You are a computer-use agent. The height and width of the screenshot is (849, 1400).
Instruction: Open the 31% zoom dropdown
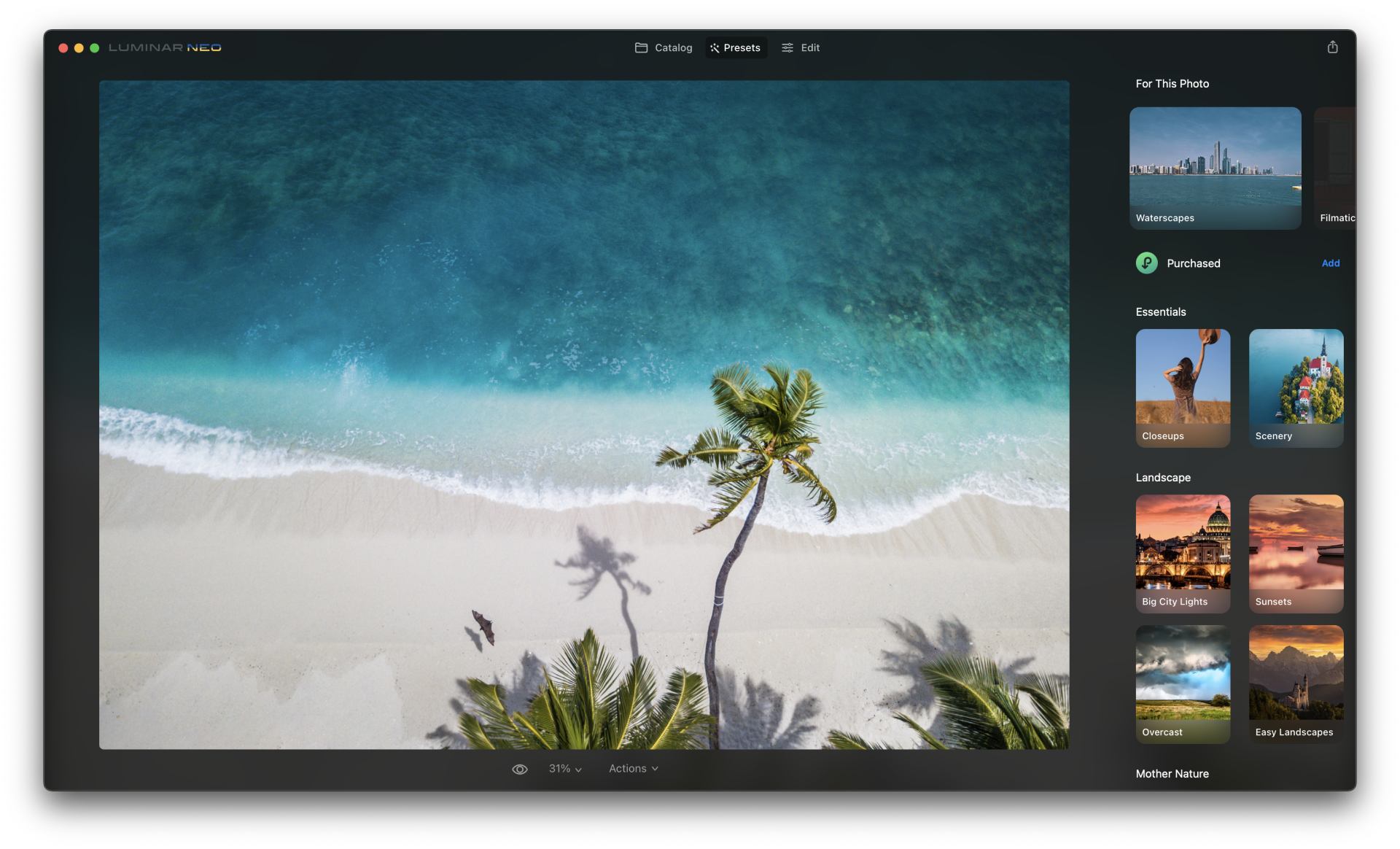click(x=565, y=769)
